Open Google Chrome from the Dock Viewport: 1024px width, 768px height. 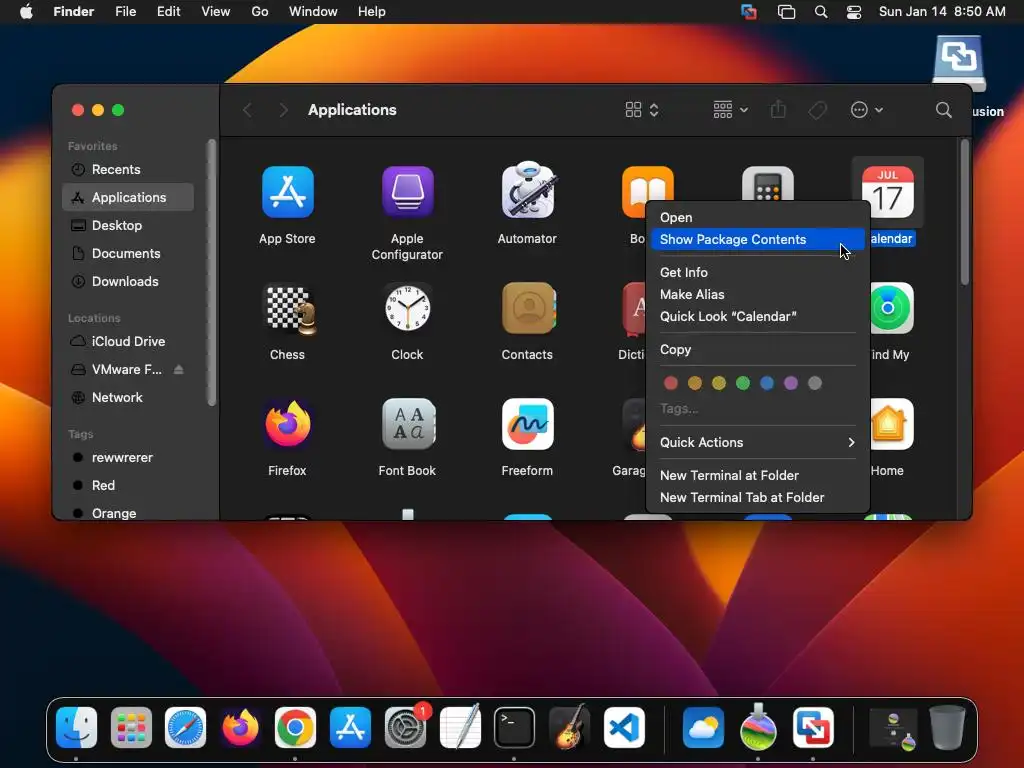tap(295, 727)
